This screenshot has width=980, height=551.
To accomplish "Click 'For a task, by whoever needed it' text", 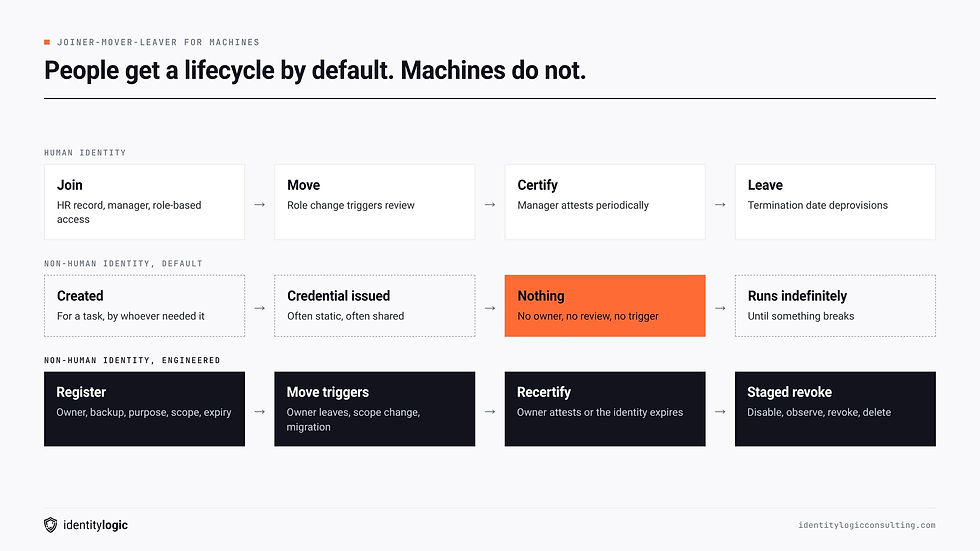I will pyautogui.click(x=131, y=316).
